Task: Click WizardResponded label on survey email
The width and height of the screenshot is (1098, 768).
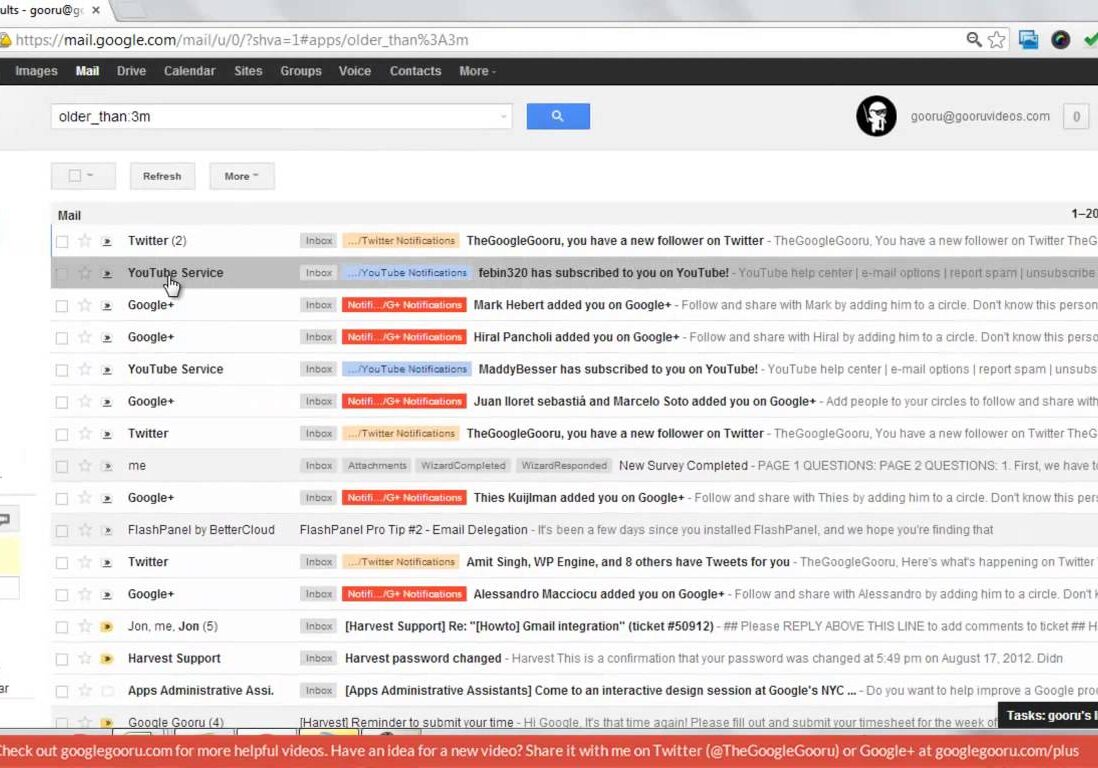Action: click(564, 466)
